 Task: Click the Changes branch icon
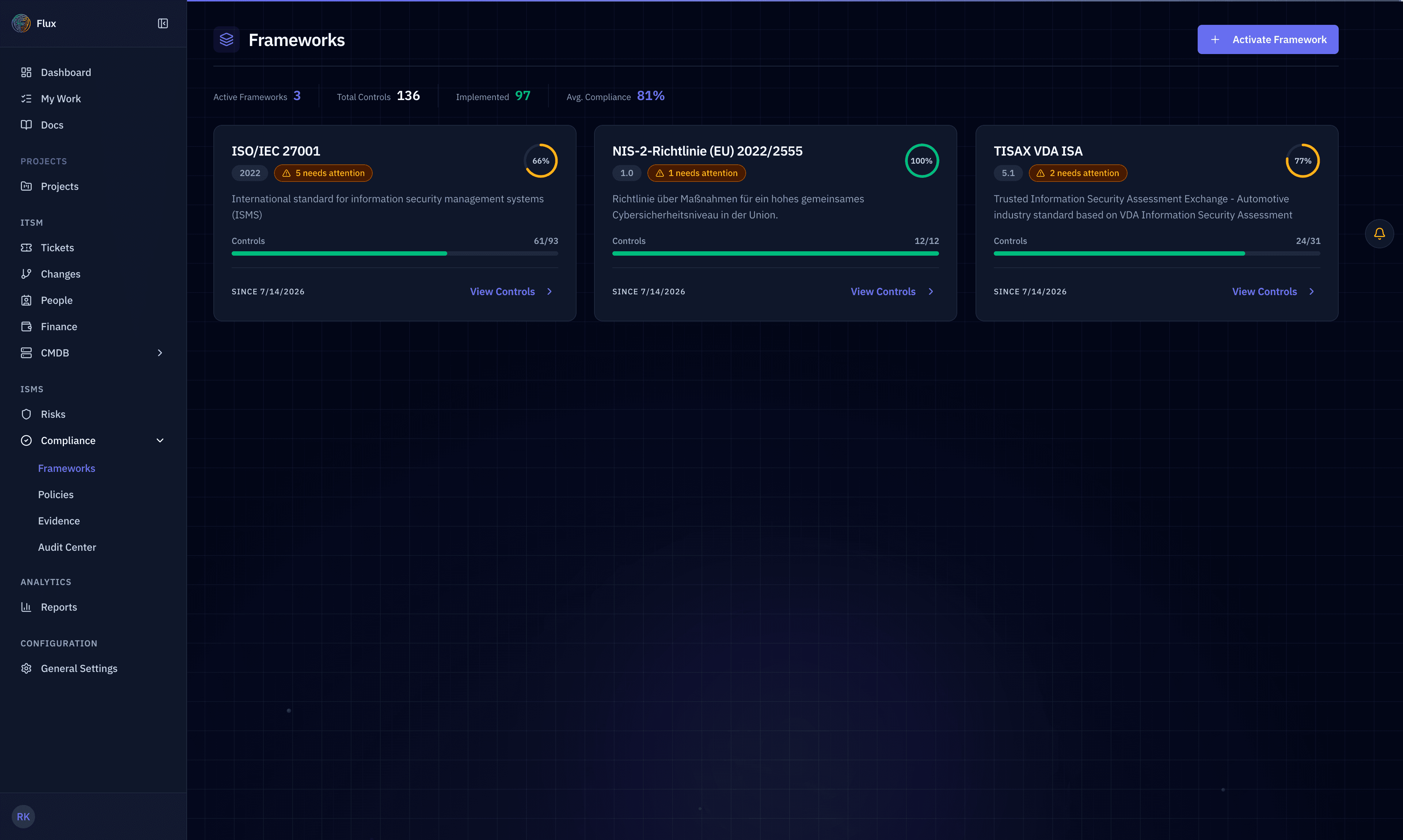click(26, 274)
